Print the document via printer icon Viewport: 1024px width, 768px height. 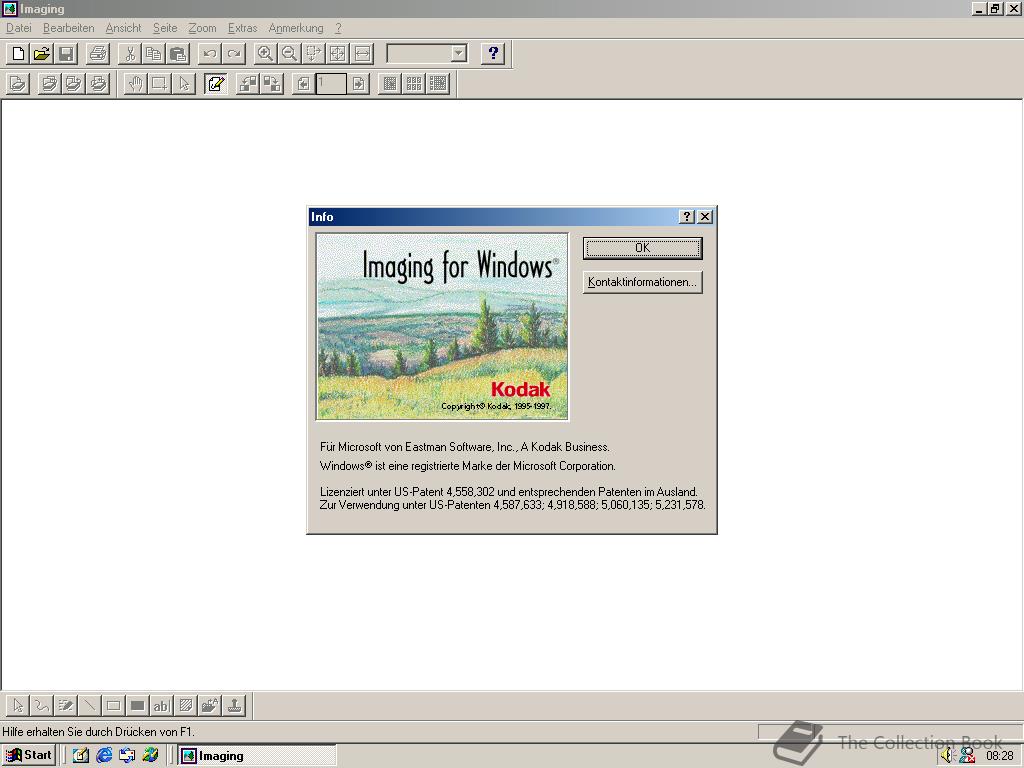[98, 54]
